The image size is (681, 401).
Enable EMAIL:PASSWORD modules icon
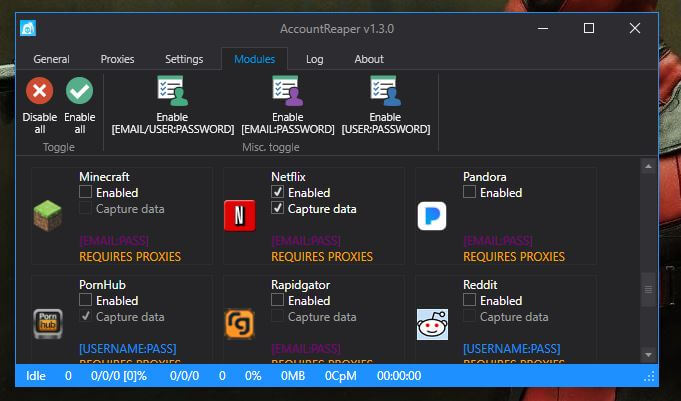click(x=288, y=91)
